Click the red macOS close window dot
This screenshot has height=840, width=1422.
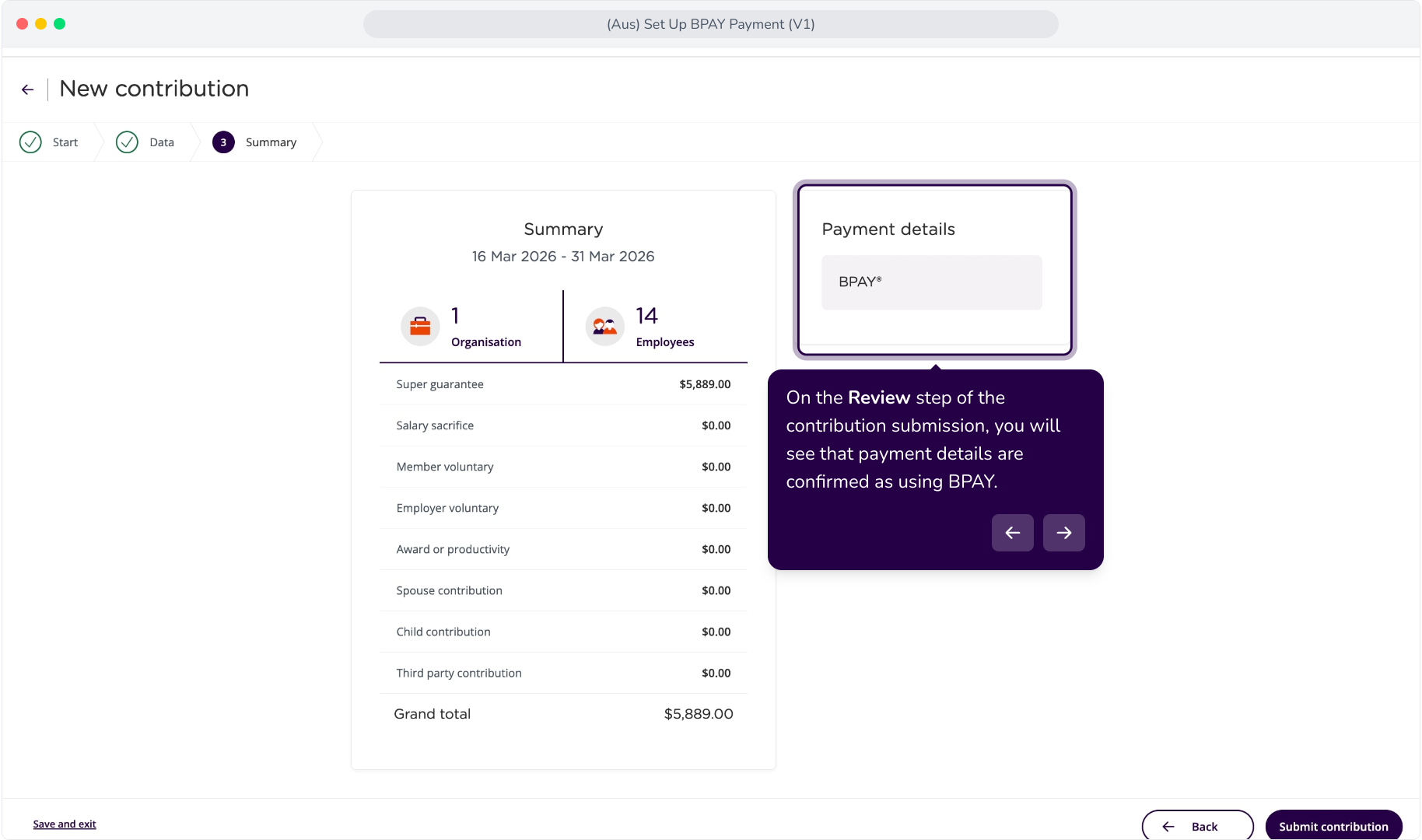click(23, 24)
